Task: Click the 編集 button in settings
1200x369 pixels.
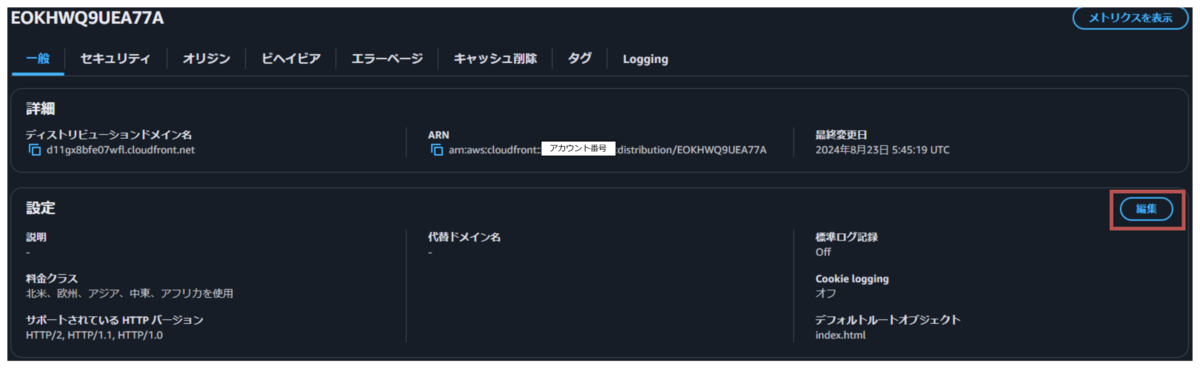Action: click(x=1146, y=208)
